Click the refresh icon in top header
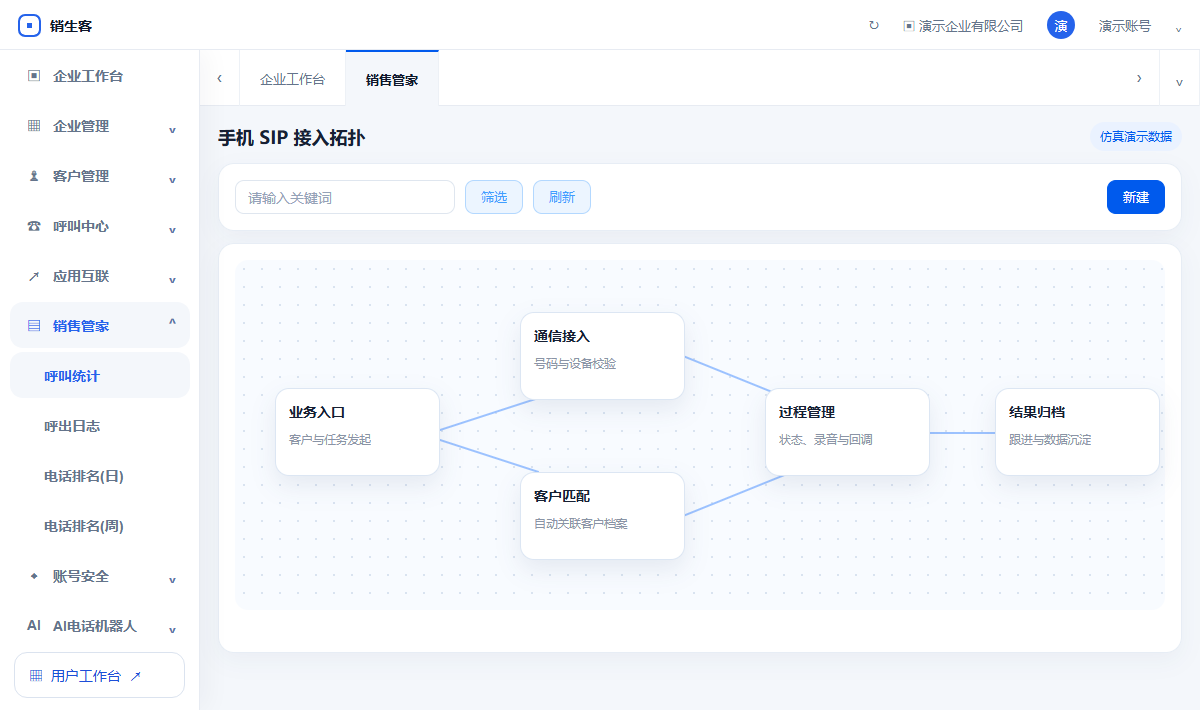Image resolution: width=1200 pixels, height=710 pixels. pos(874,26)
